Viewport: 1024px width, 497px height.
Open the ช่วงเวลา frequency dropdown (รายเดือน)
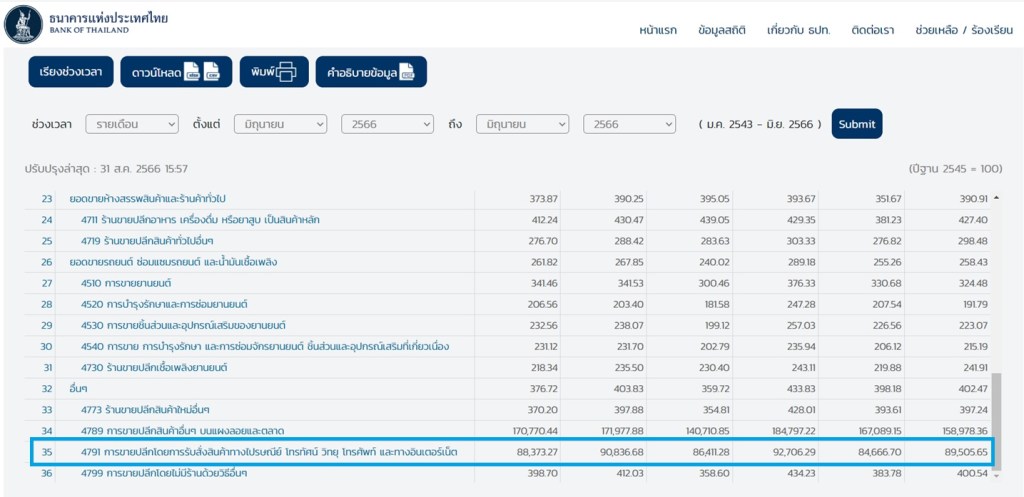131,124
